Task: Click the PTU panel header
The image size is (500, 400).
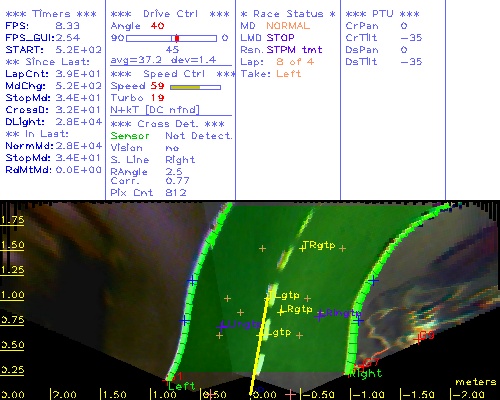Action: coord(382,14)
